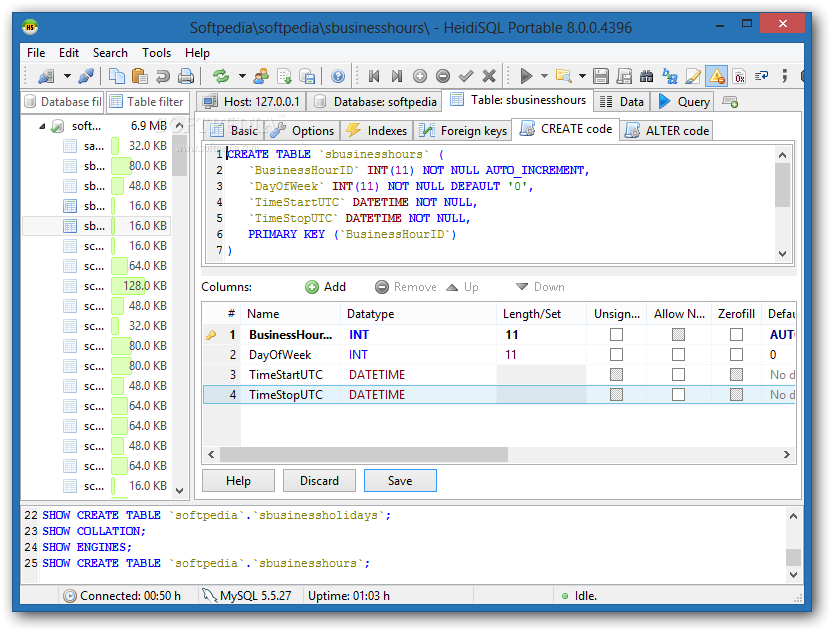Image resolution: width=832 pixels, height=632 pixels.
Task: Toggle Zerofill checkbox for BusinessHourID row
Action: 736,335
